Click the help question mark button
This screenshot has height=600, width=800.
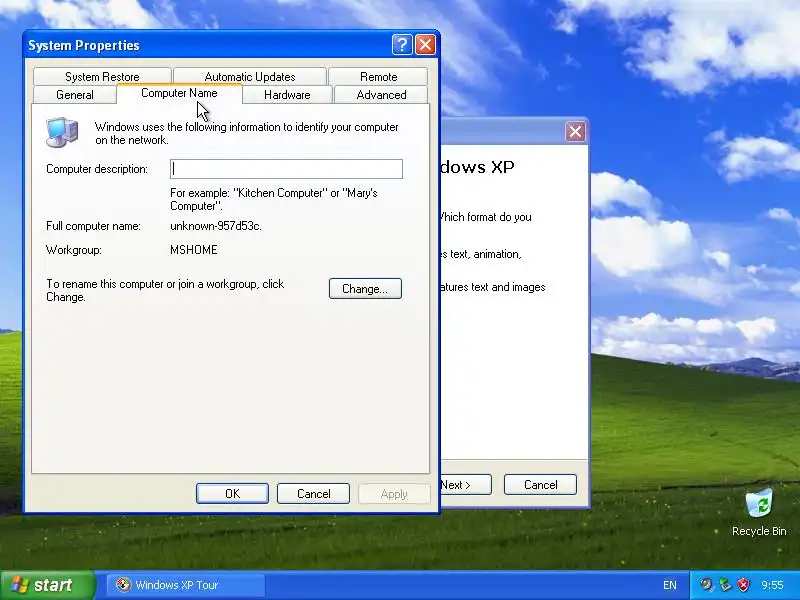pos(402,45)
